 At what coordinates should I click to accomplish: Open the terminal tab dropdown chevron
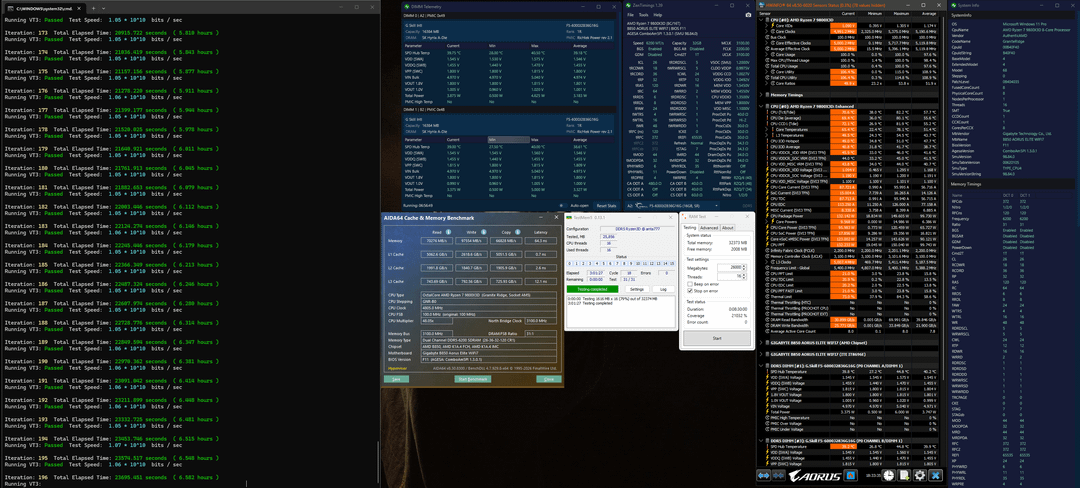pyautogui.click(x=103, y=8)
